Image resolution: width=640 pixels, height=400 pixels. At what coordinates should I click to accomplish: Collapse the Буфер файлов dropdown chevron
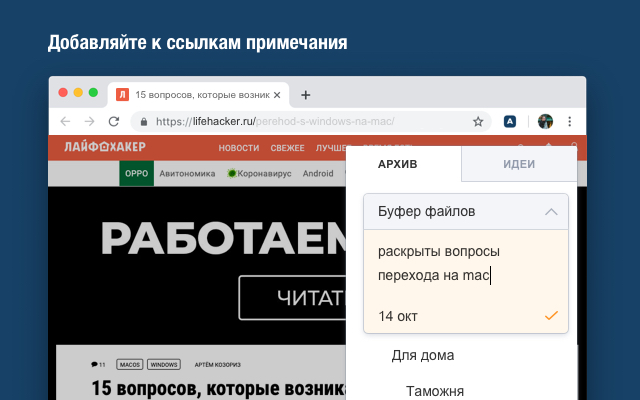tap(551, 211)
